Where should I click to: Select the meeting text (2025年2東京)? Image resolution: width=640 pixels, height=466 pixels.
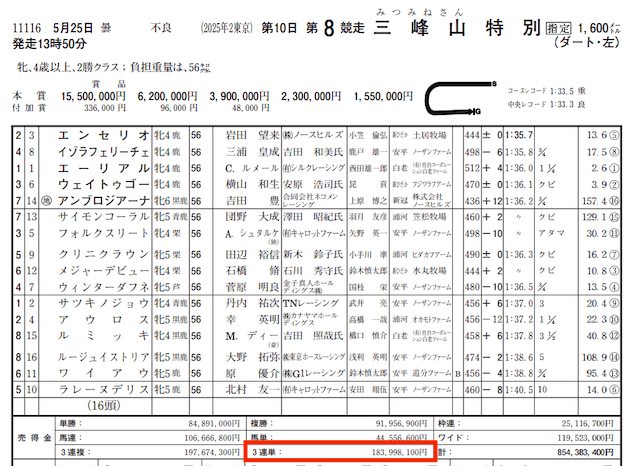point(227,28)
